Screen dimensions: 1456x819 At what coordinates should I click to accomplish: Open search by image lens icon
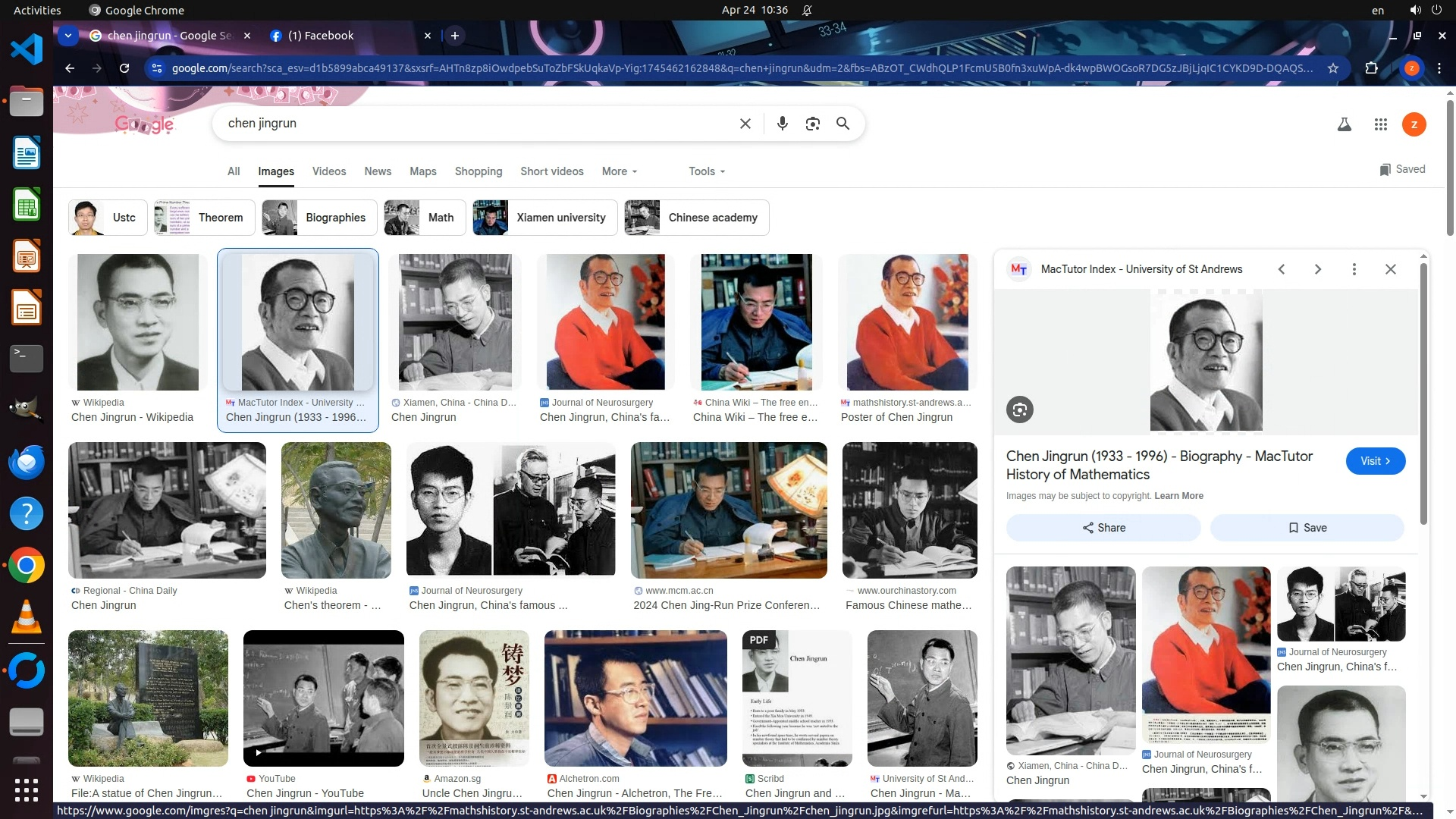[x=812, y=124]
